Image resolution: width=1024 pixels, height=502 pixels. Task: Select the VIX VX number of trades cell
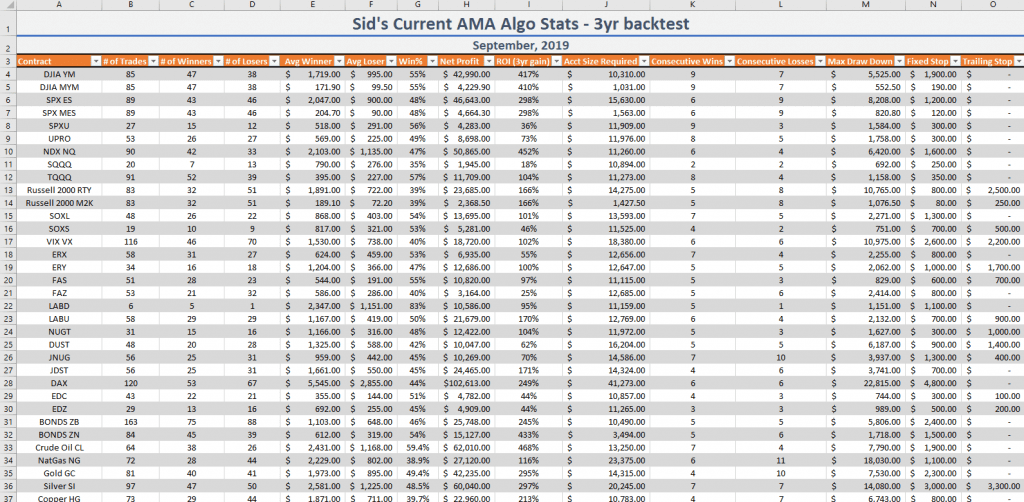[131, 242]
